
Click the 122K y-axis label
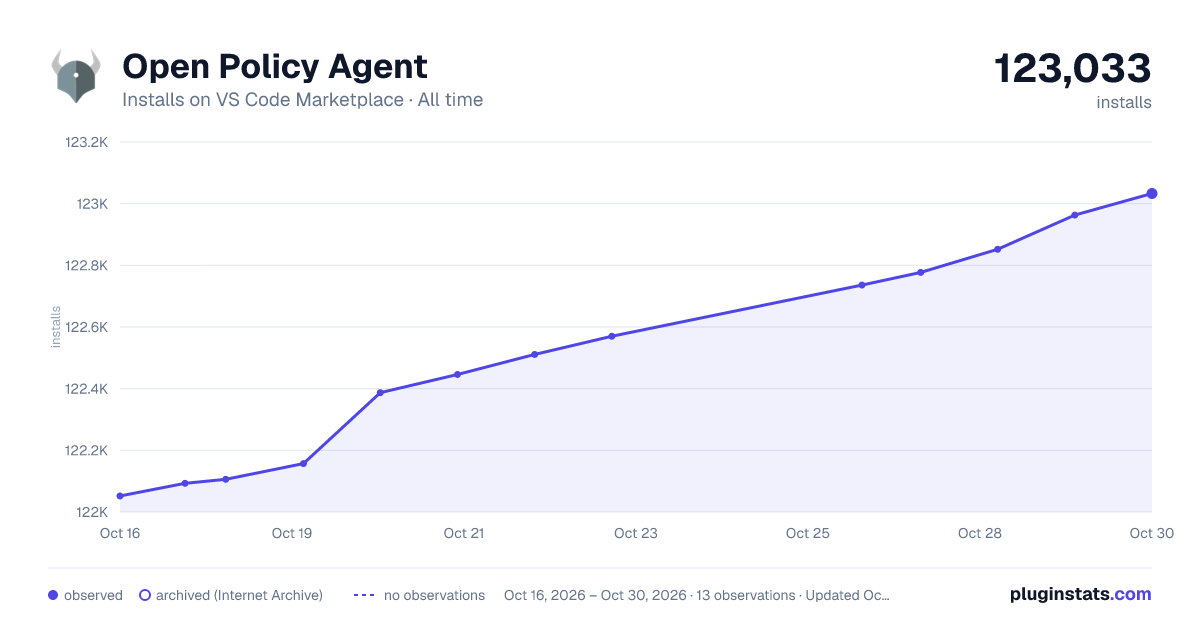tap(93, 512)
